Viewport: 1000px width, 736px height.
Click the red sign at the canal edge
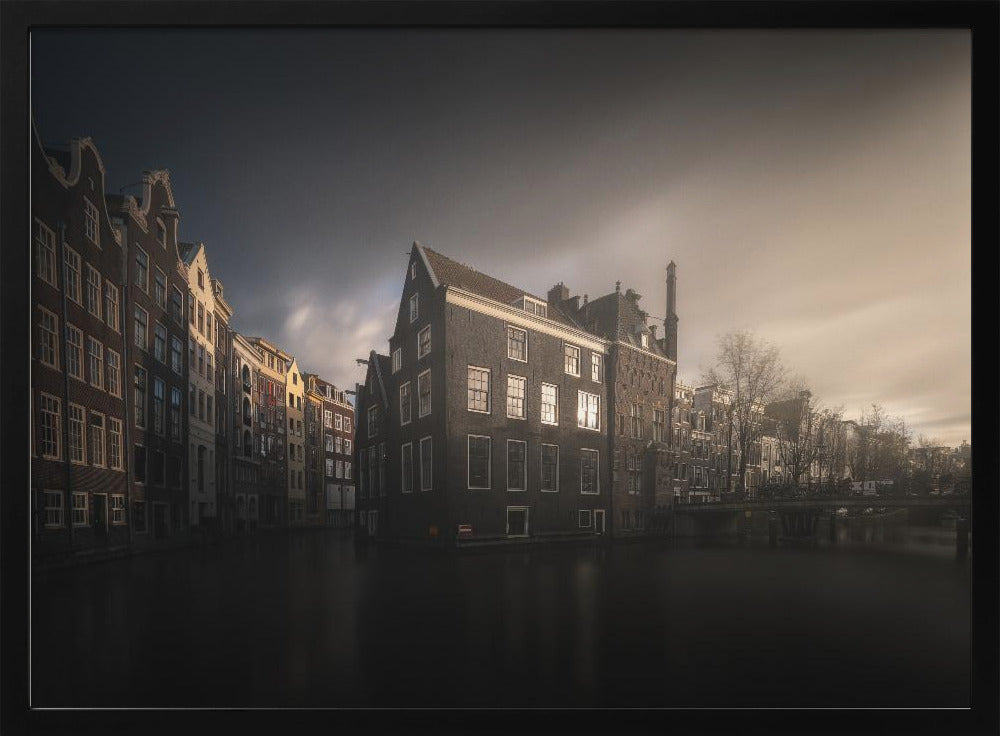tap(464, 531)
